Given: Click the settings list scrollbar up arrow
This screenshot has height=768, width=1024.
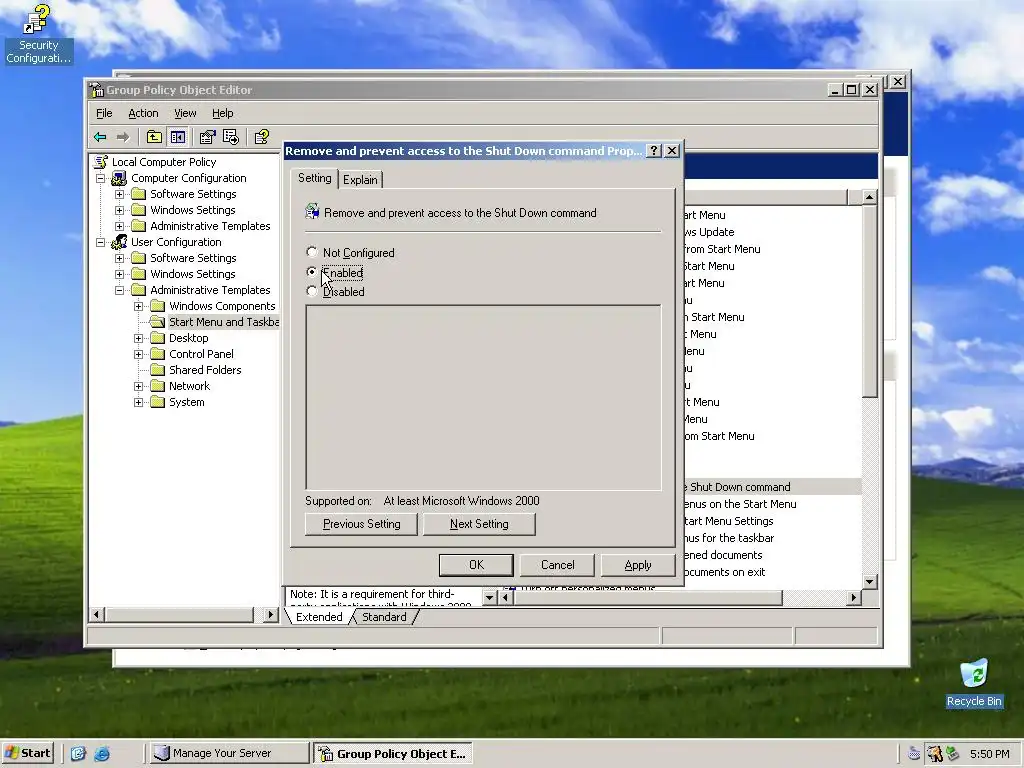Looking at the screenshot, I should click(869, 197).
